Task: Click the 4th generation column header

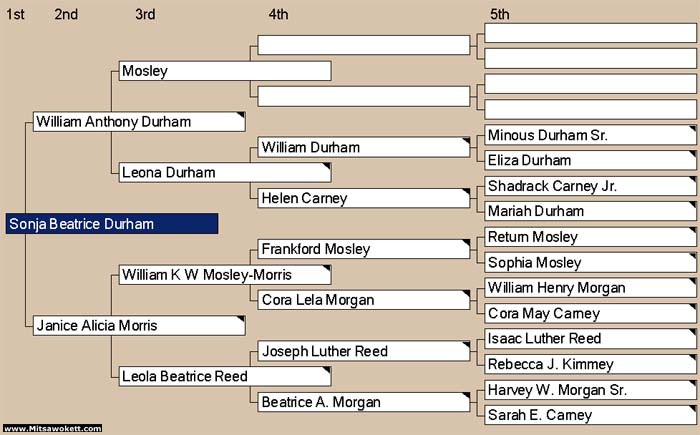Action: [x=278, y=14]
